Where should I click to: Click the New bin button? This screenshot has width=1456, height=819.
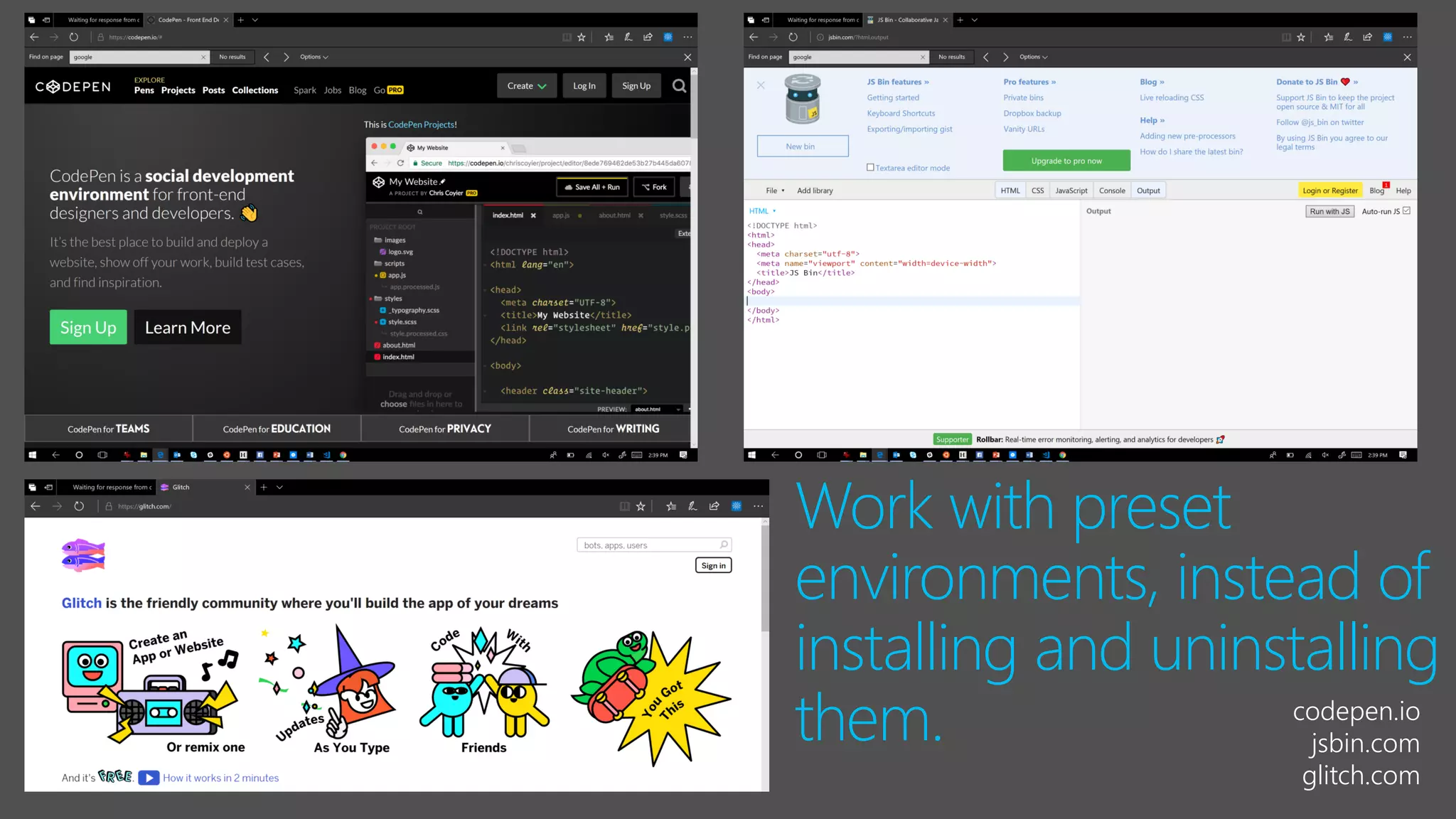click(x=803, y=146)
